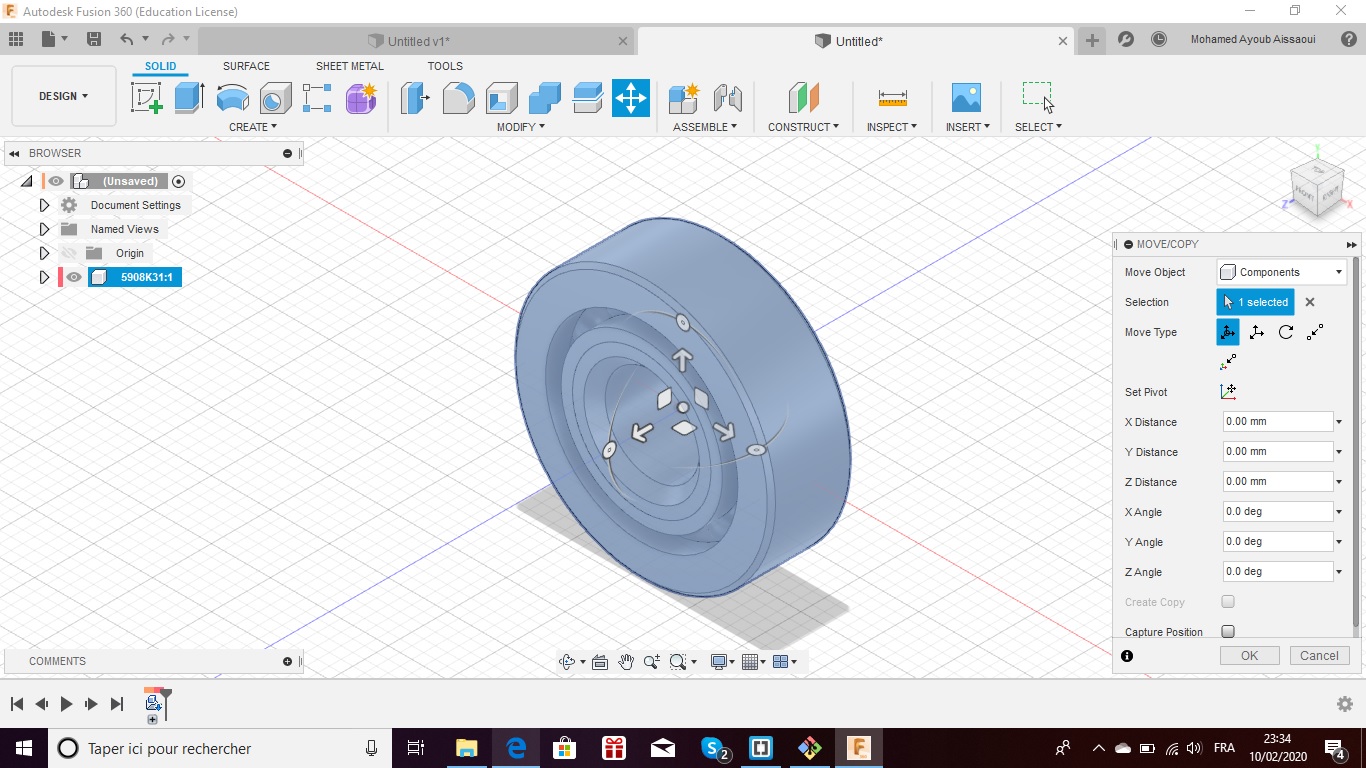Image resolution: width=1366 pixels, height=768 pixels.
Task: Open Windows Start menu
Action: (x=22, y=747)
